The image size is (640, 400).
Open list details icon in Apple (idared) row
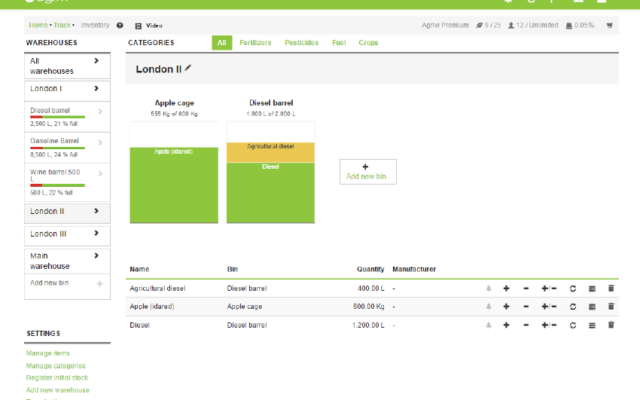pos(592,307)
